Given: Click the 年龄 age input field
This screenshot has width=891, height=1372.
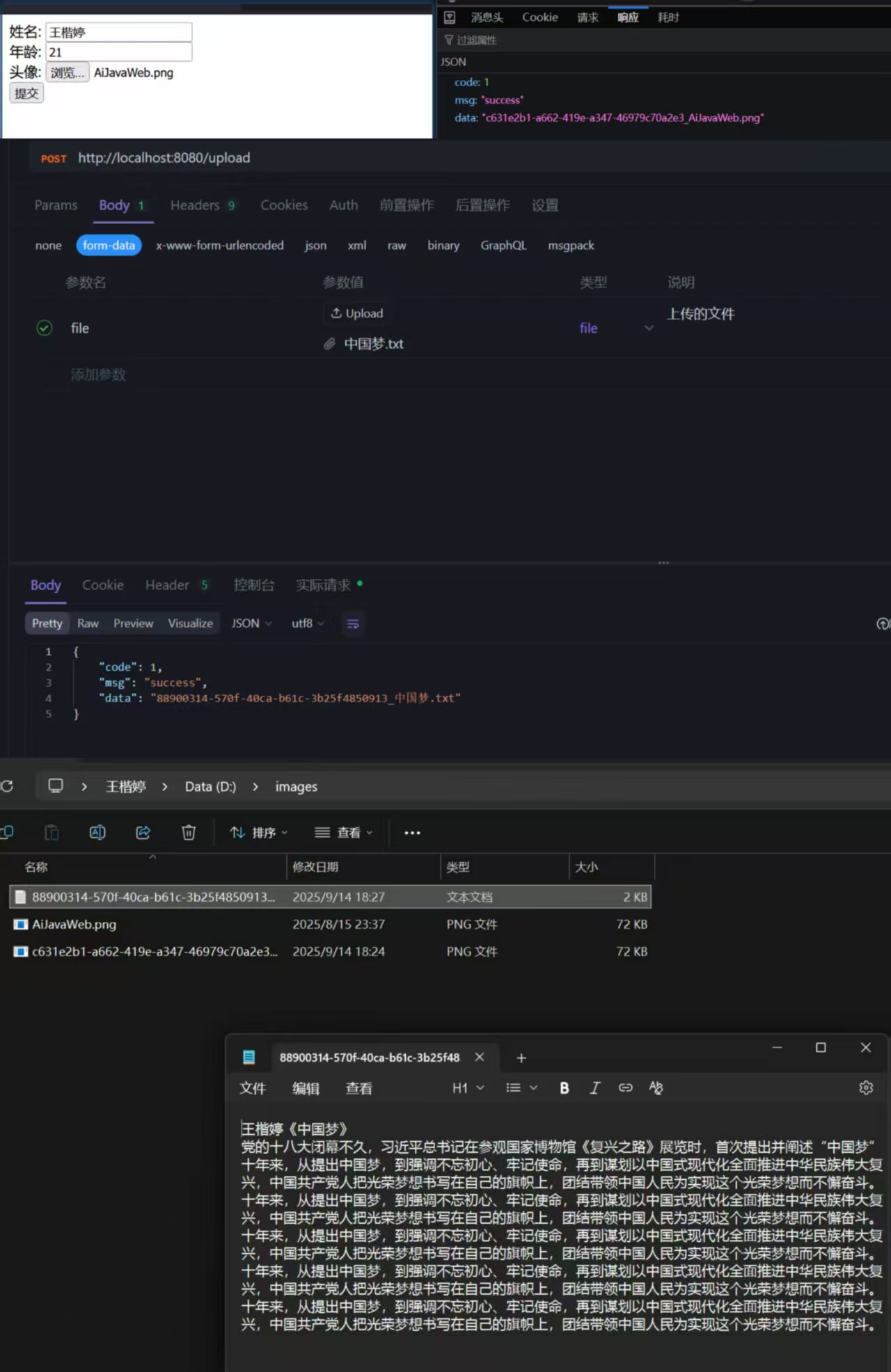Looking at the screenshot, I should click(x=118, y=52).
